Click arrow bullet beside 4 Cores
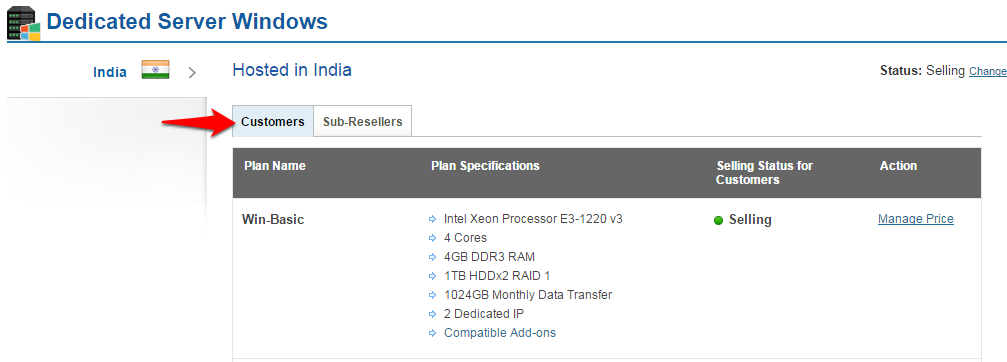The image size is (1007, 362). 432,238
